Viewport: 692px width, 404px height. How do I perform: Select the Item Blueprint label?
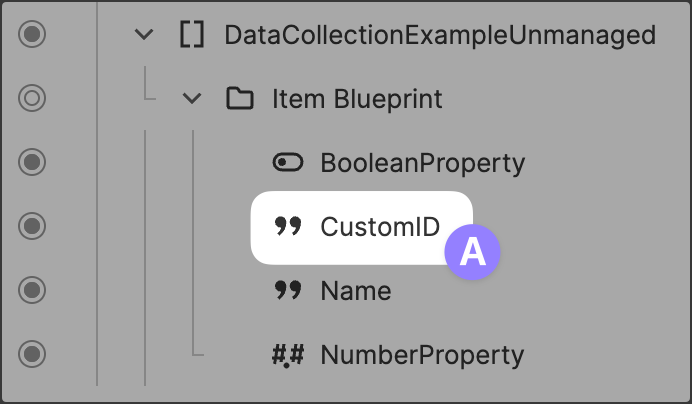357,99
